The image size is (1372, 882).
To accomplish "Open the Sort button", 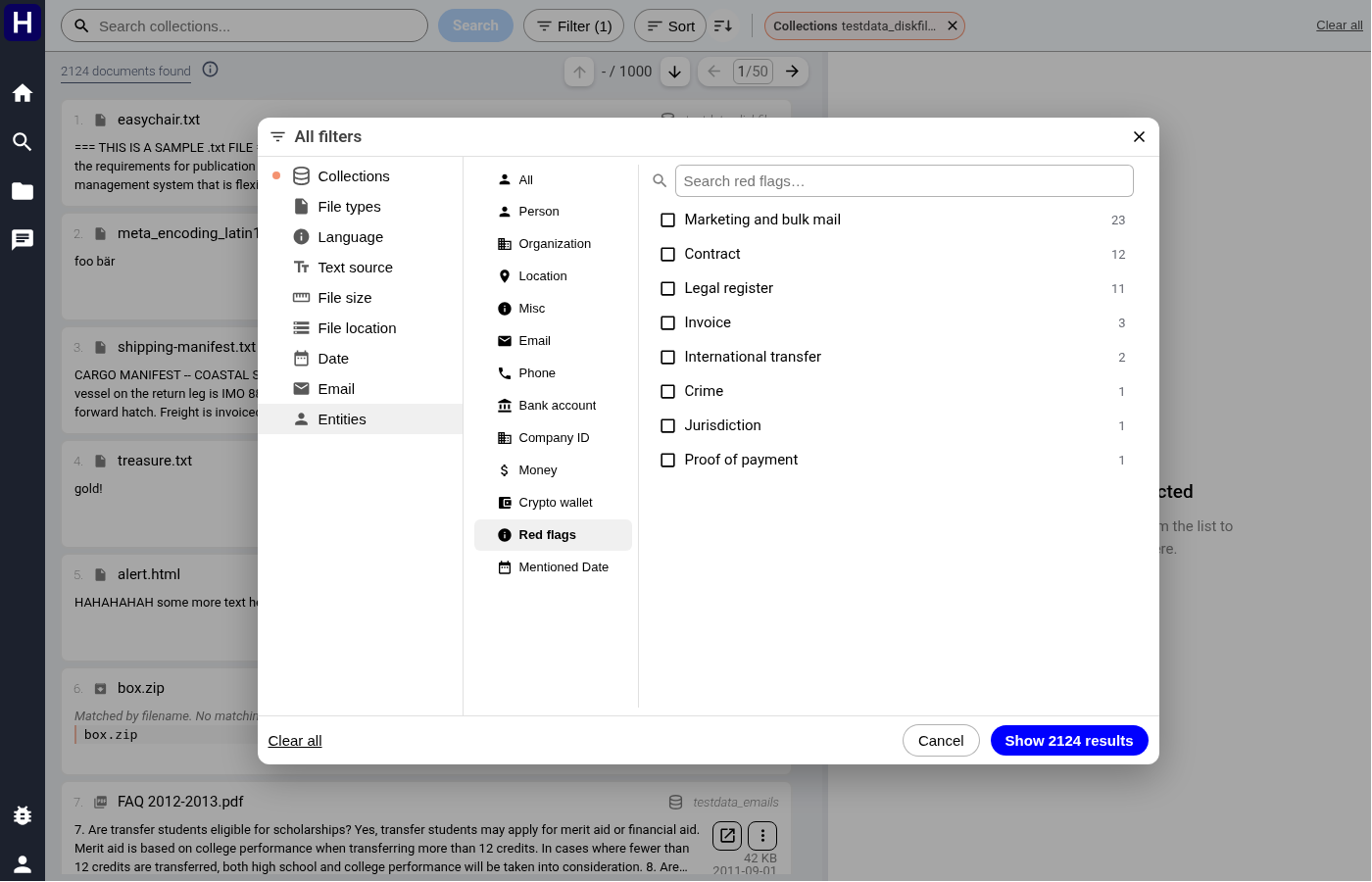I will (x=671, y=25).
